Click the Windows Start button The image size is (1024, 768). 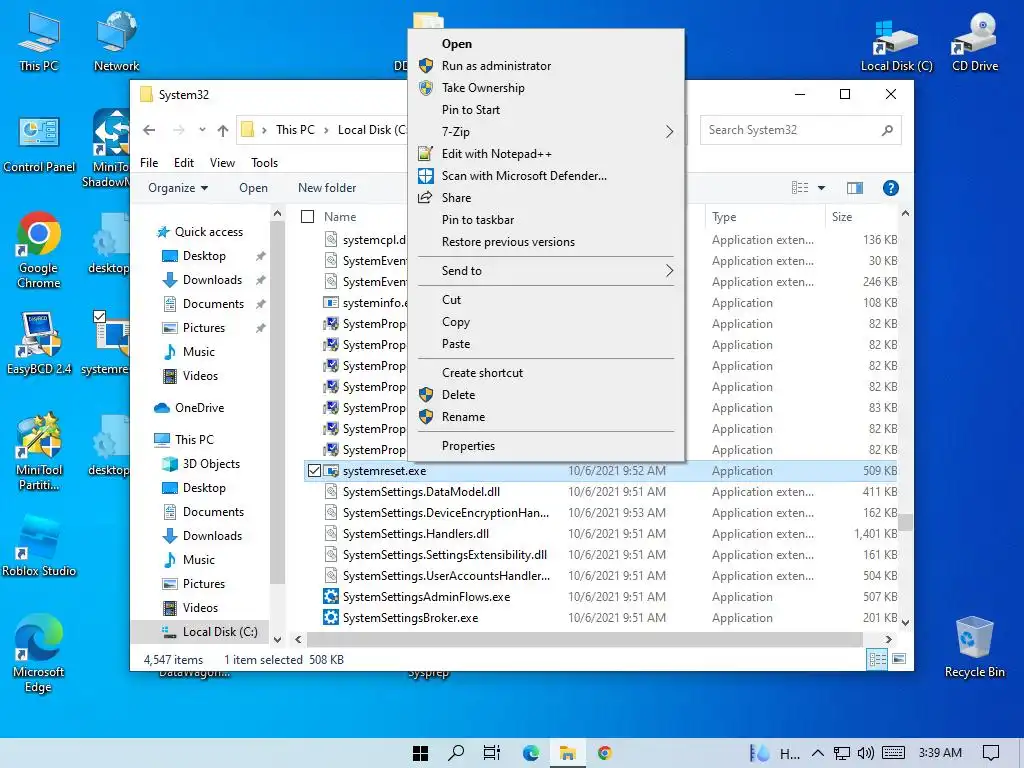click(x=421, y=753)
